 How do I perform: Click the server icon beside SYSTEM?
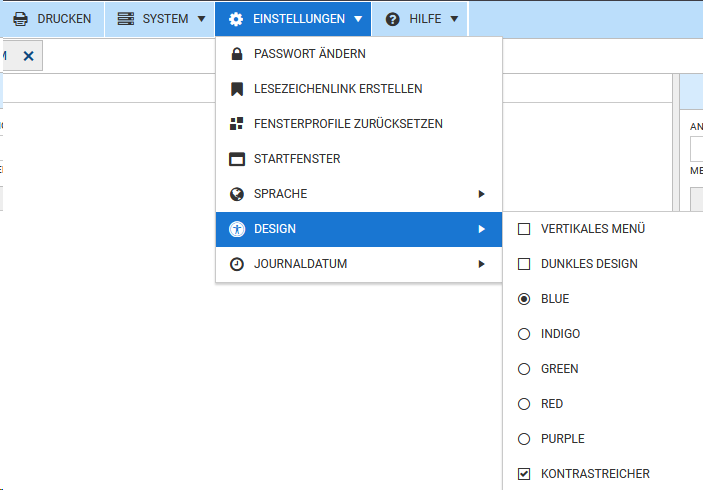coord(126,19)
